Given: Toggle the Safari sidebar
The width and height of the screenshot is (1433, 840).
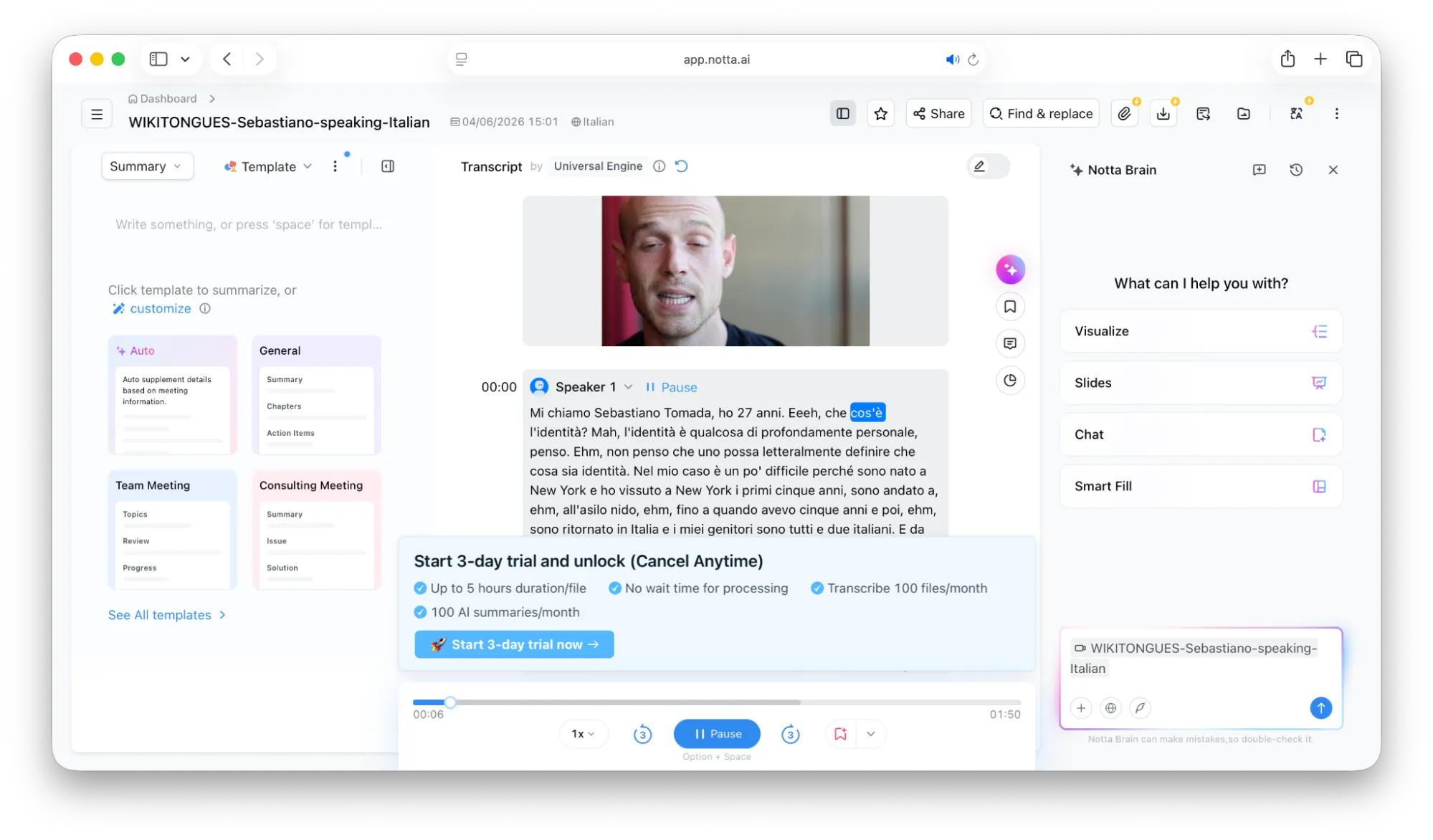Looking at the screenshot, I should (x=158, y=59).
